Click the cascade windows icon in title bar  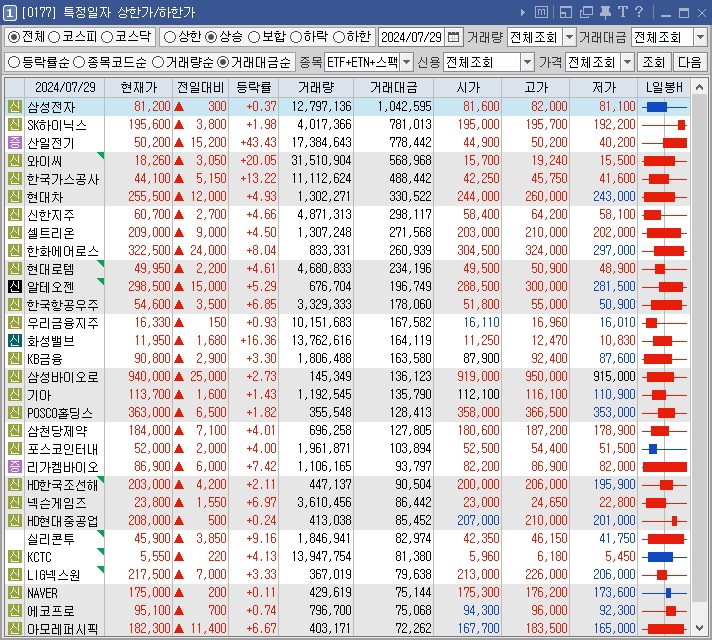coord(586,12)
